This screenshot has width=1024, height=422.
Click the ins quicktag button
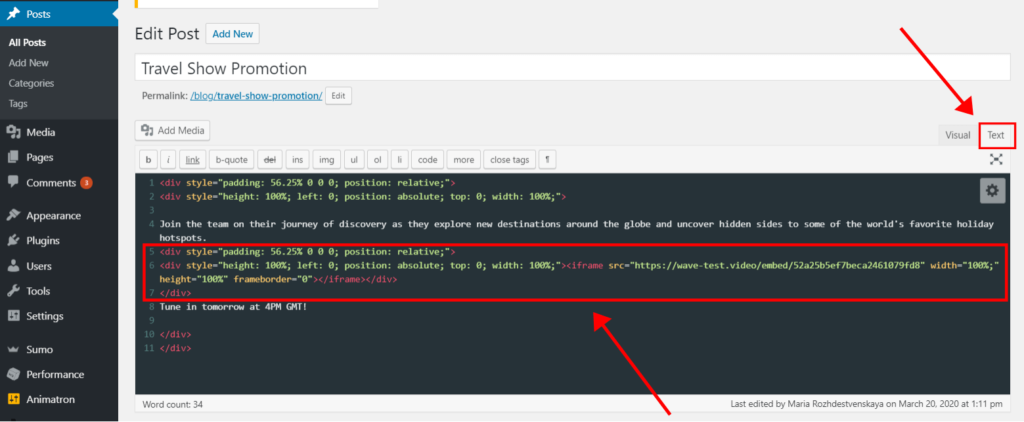coord(297,159)
